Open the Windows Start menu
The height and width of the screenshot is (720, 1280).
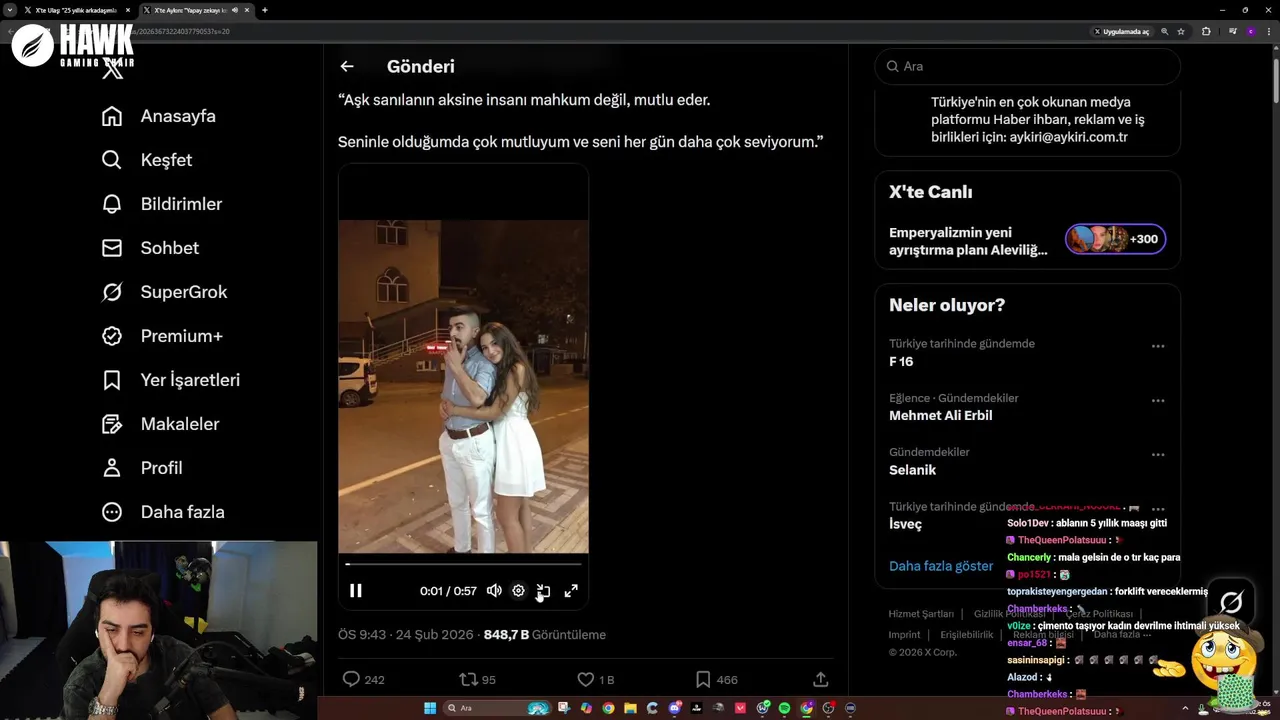[x=430, y=708]
